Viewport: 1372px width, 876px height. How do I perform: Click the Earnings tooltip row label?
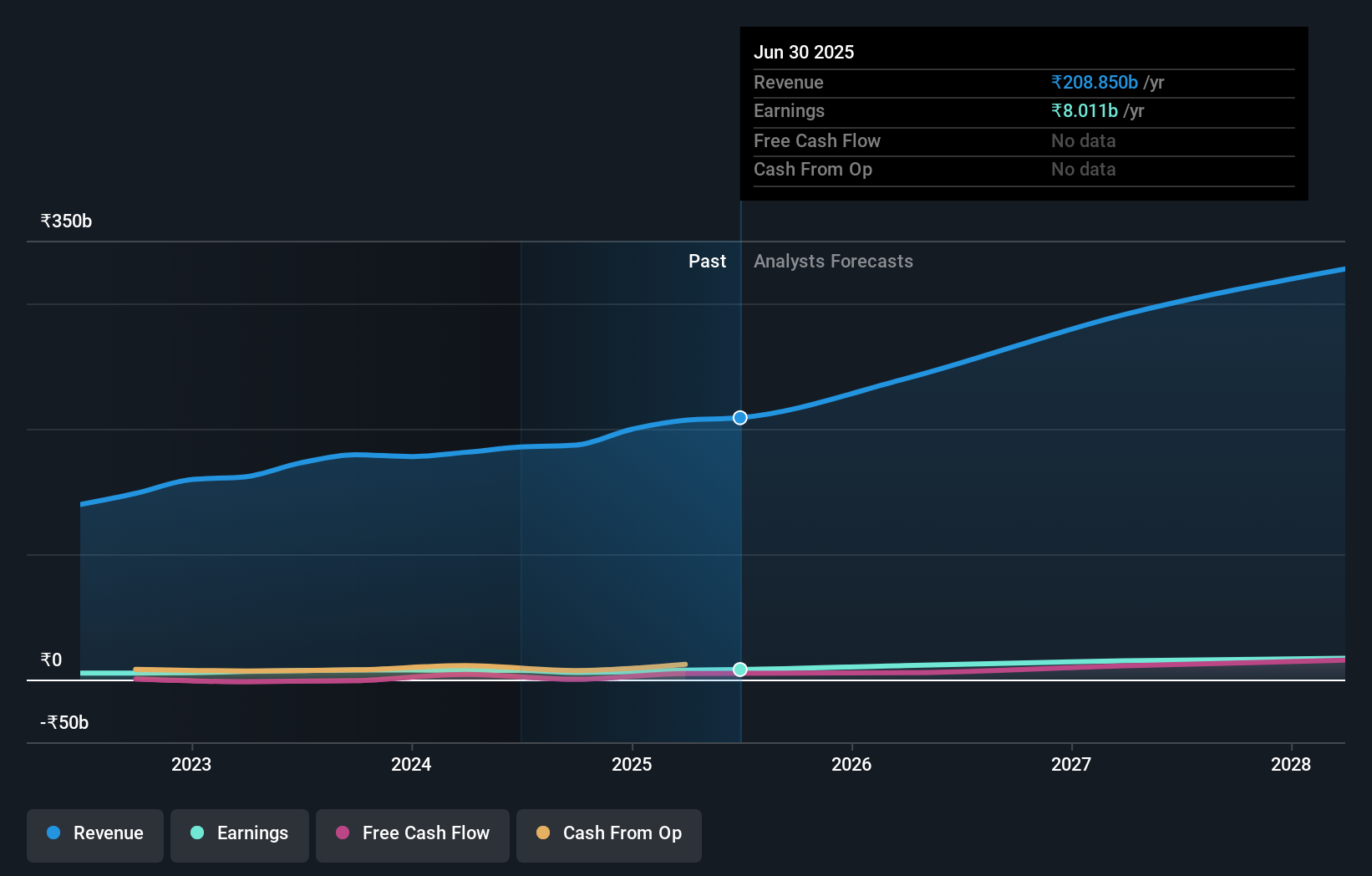coord(789,110)
